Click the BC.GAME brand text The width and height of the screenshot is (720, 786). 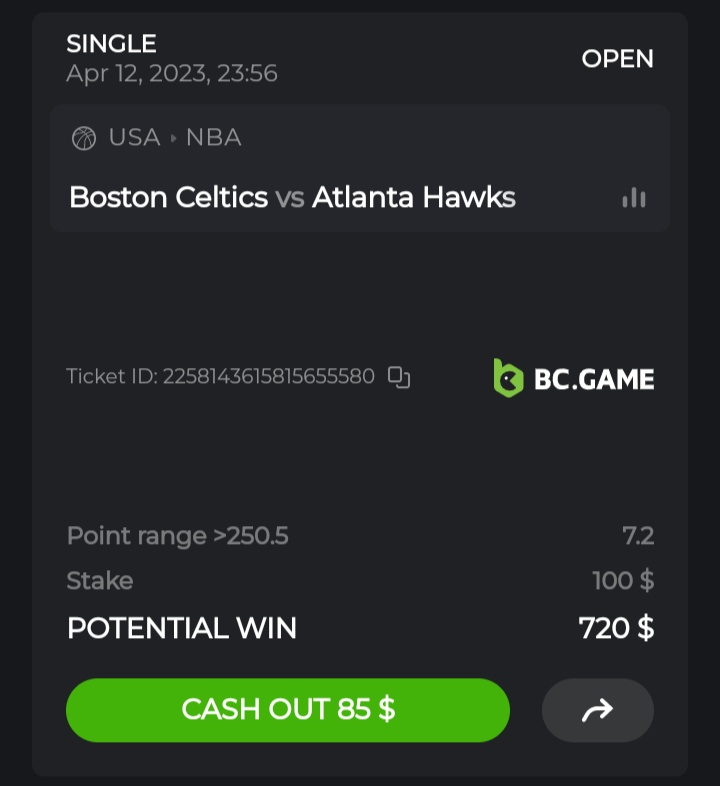(594, 379)
